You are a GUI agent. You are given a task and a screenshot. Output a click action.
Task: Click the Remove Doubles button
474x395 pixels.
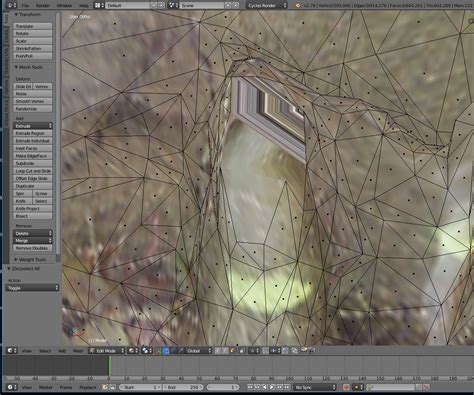pos(33,248)
